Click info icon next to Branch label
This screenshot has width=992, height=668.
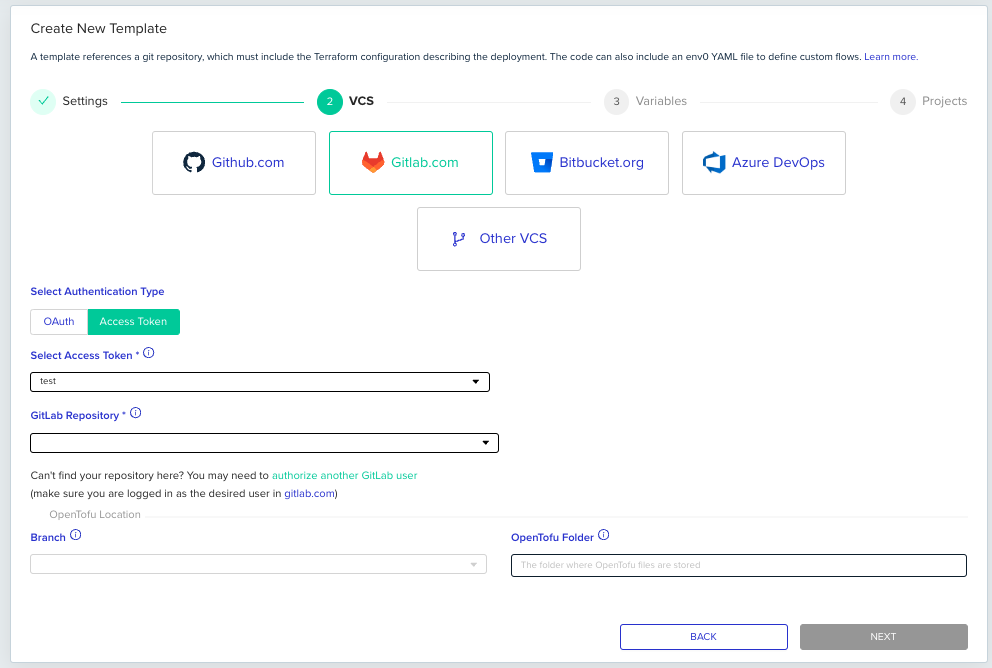coord(75,535)
